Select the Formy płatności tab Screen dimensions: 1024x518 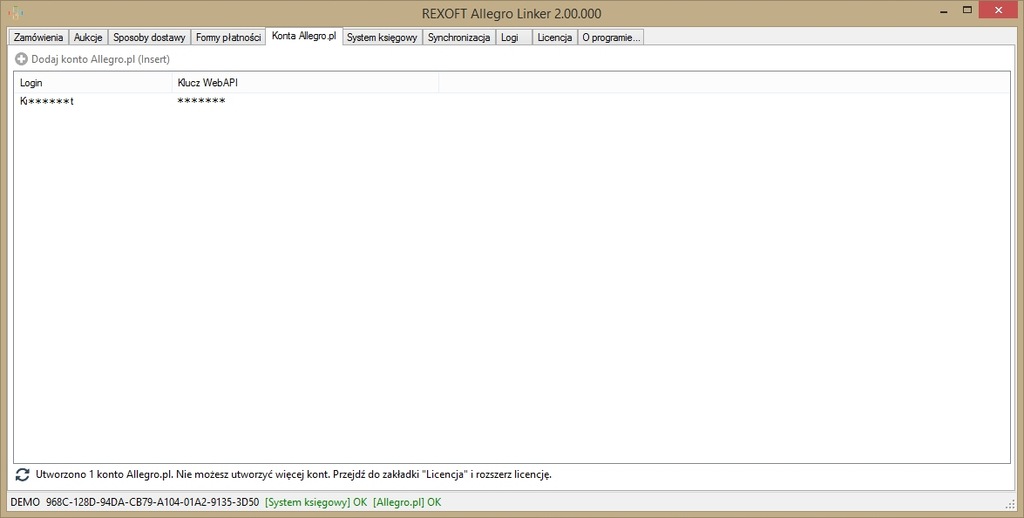coord(229,37)
